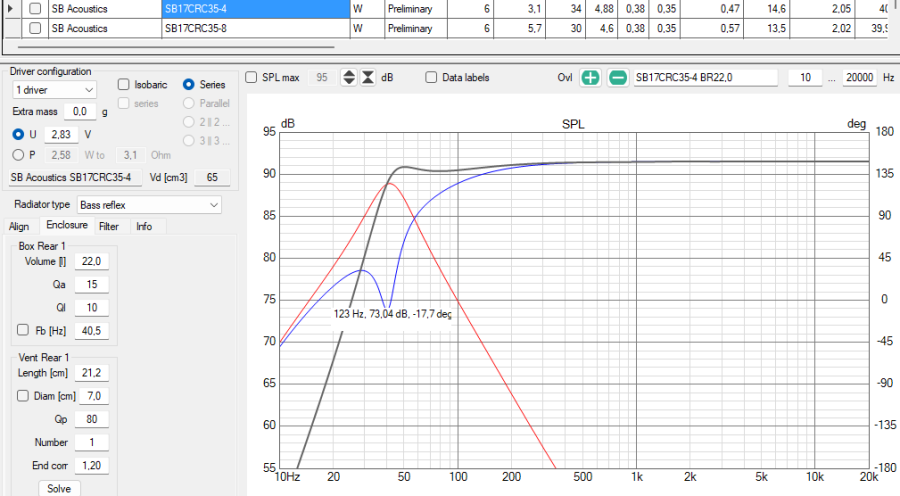The width and height of the screenshot is (900, 496).
Task: Click the 5,7 value in SB17CRC35-8 row
Action: tap(519, 28)
